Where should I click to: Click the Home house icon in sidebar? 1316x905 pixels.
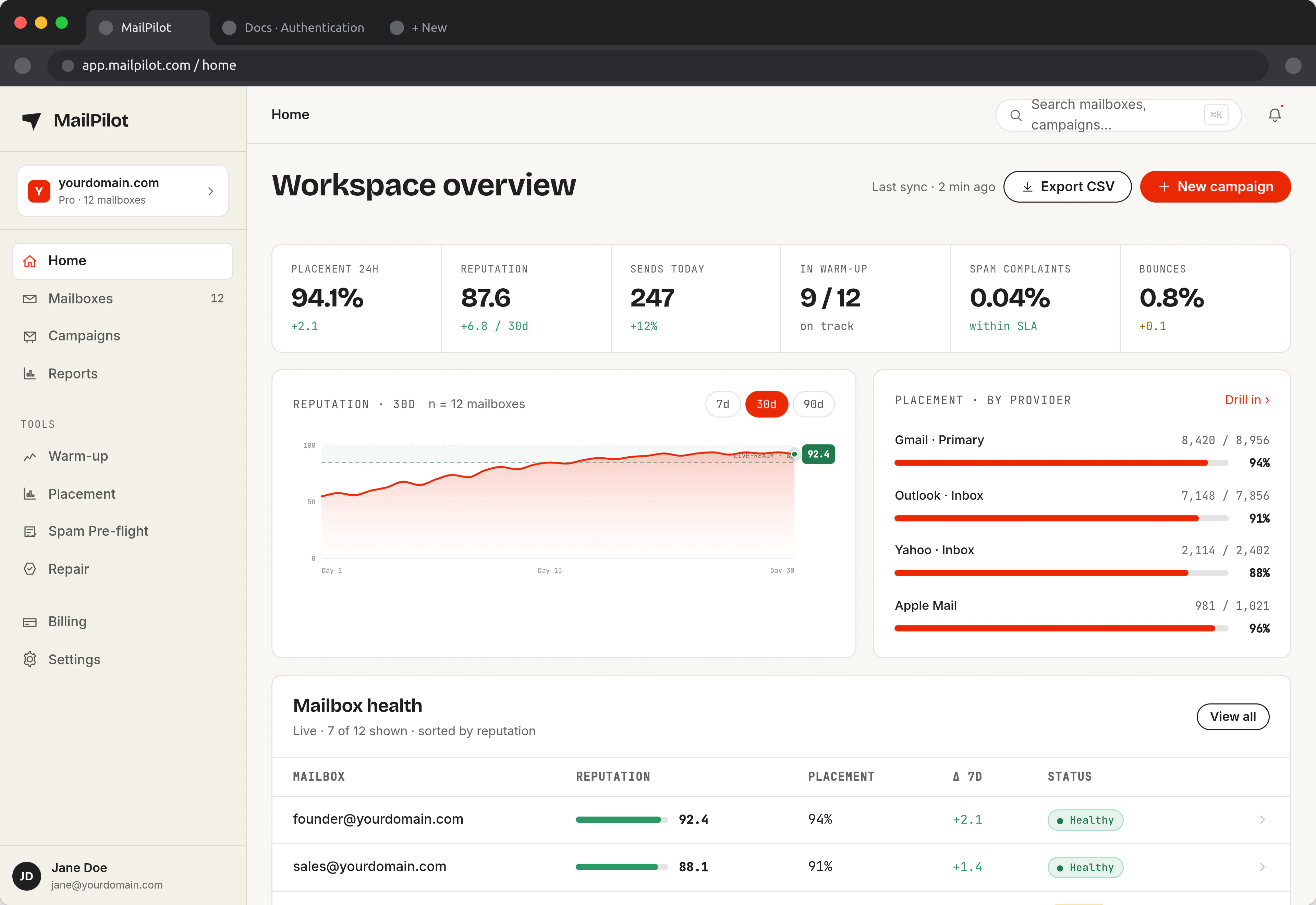point(29,261)
